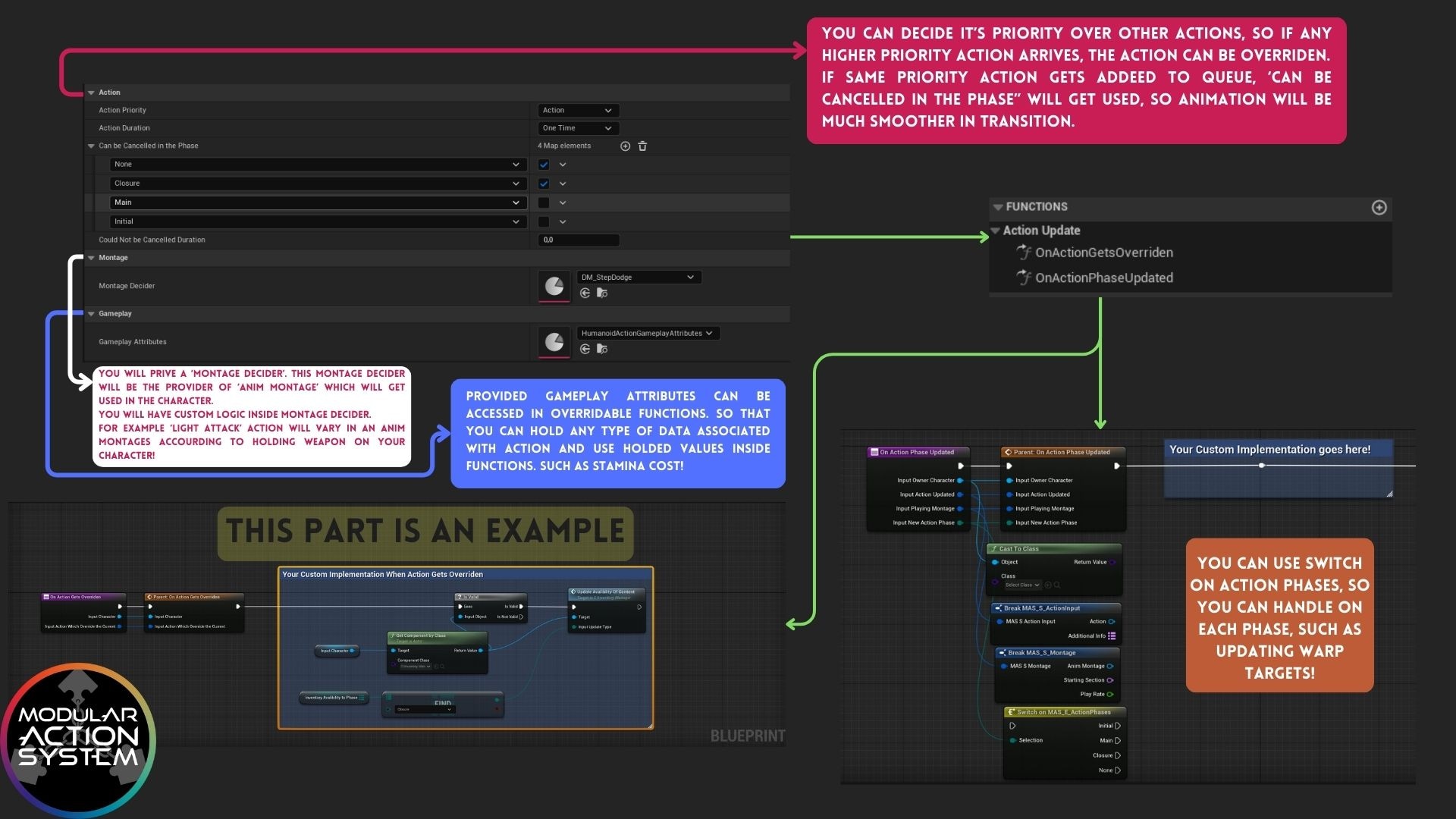Click the use-selected-asset arrow for DM_StepDodge
The width and height of the screenshot is (1456, 819).
tap(584, 293)
